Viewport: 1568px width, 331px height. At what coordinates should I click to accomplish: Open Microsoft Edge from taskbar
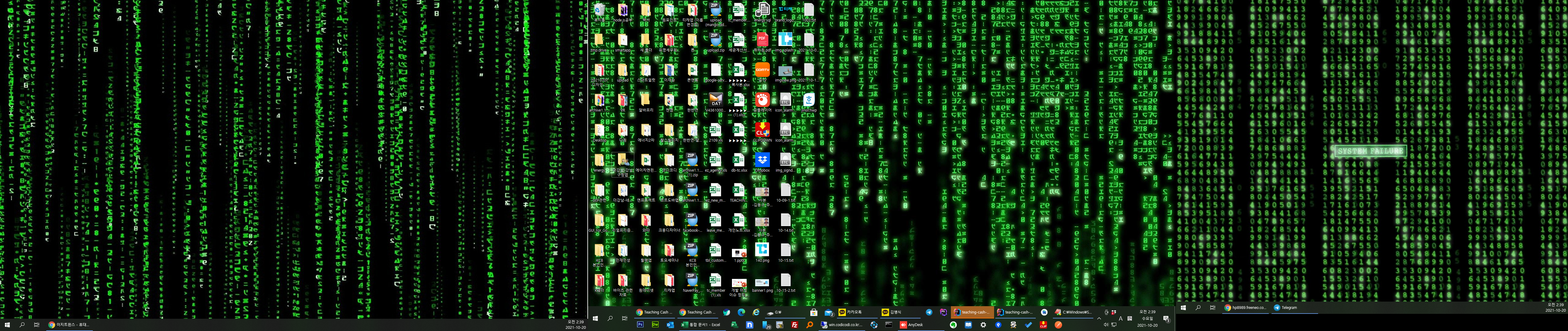point(741,312)
